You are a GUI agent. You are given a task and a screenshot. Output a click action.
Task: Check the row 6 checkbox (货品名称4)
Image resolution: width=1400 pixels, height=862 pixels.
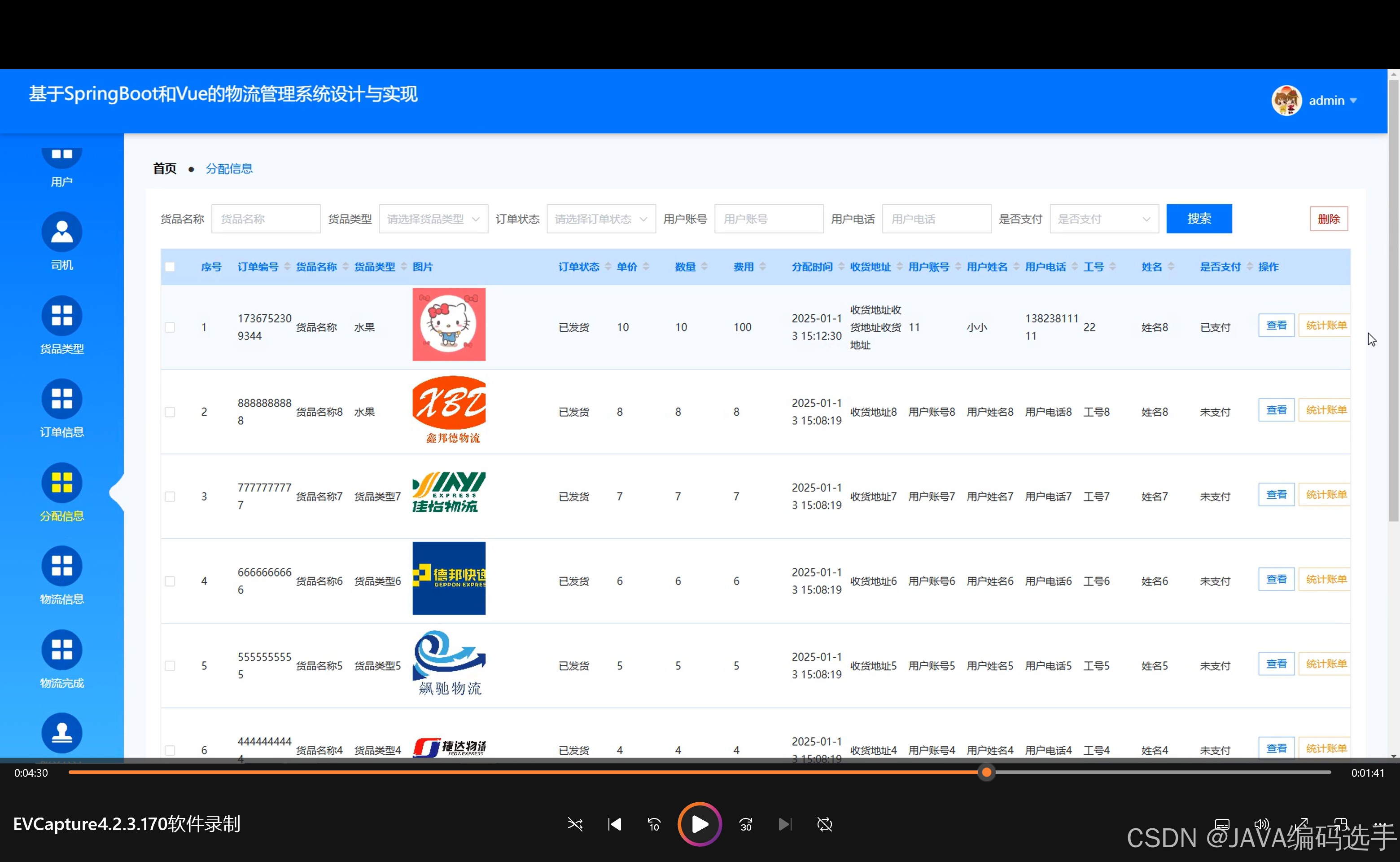pos(170,750)
